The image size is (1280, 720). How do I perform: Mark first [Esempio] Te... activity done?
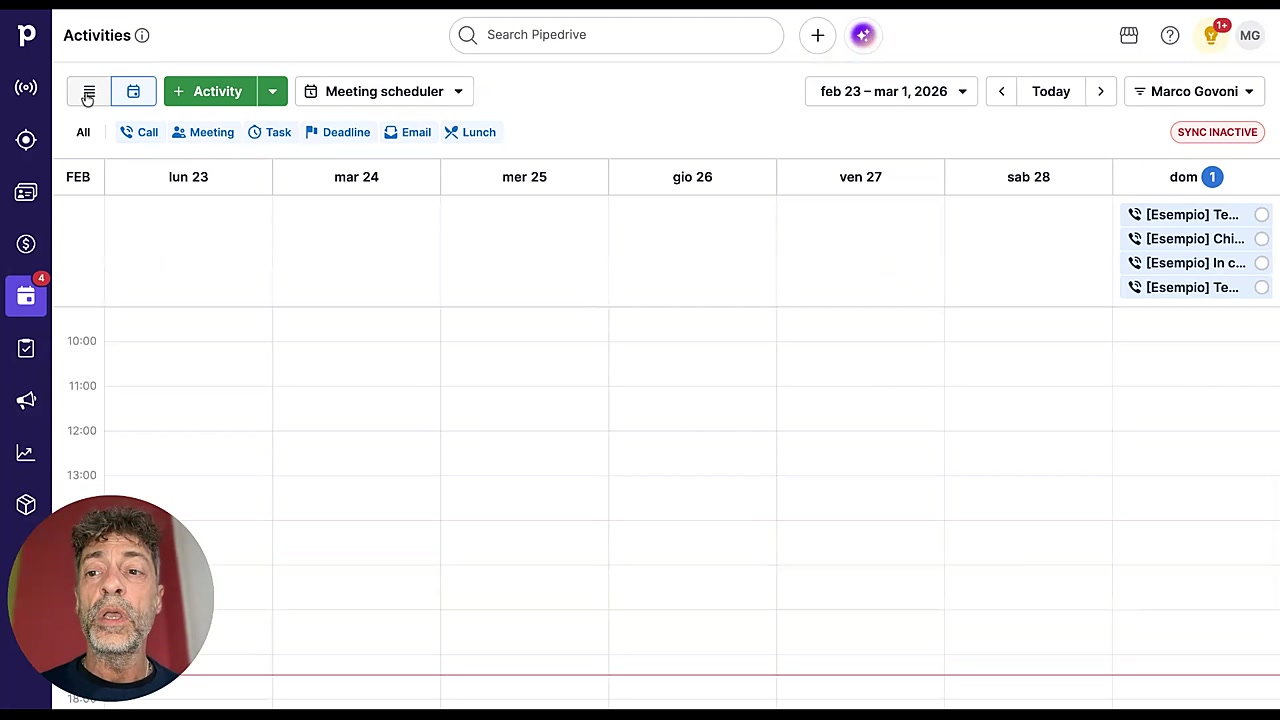[x=1262, y=214]
